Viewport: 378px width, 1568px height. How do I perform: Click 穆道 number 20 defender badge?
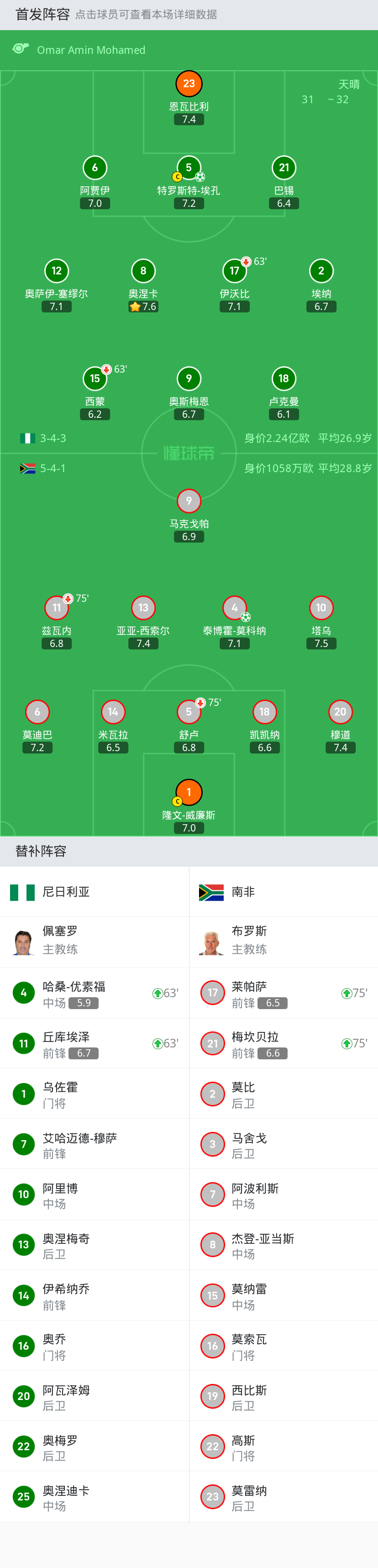(x=340, y=711)
